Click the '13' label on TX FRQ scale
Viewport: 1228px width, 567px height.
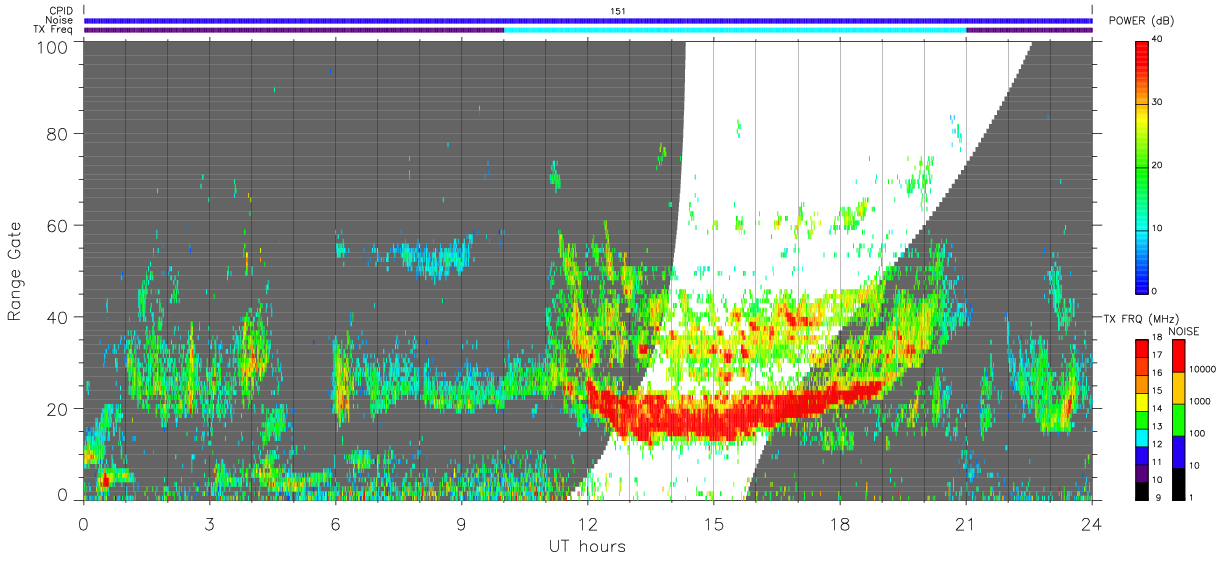click(1158, 426)
